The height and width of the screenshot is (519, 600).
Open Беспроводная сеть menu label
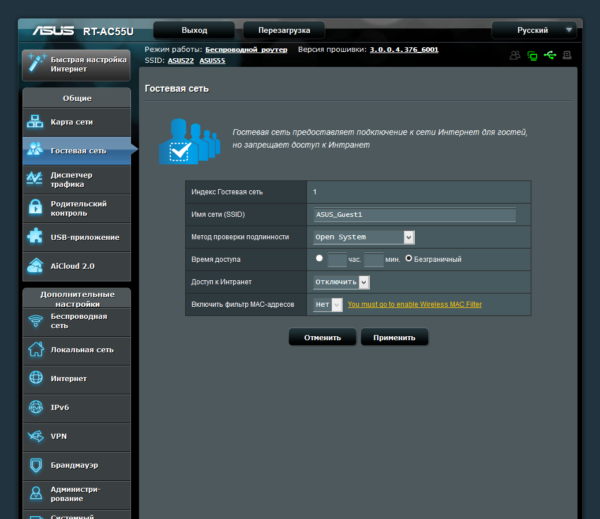pos(79,321)
